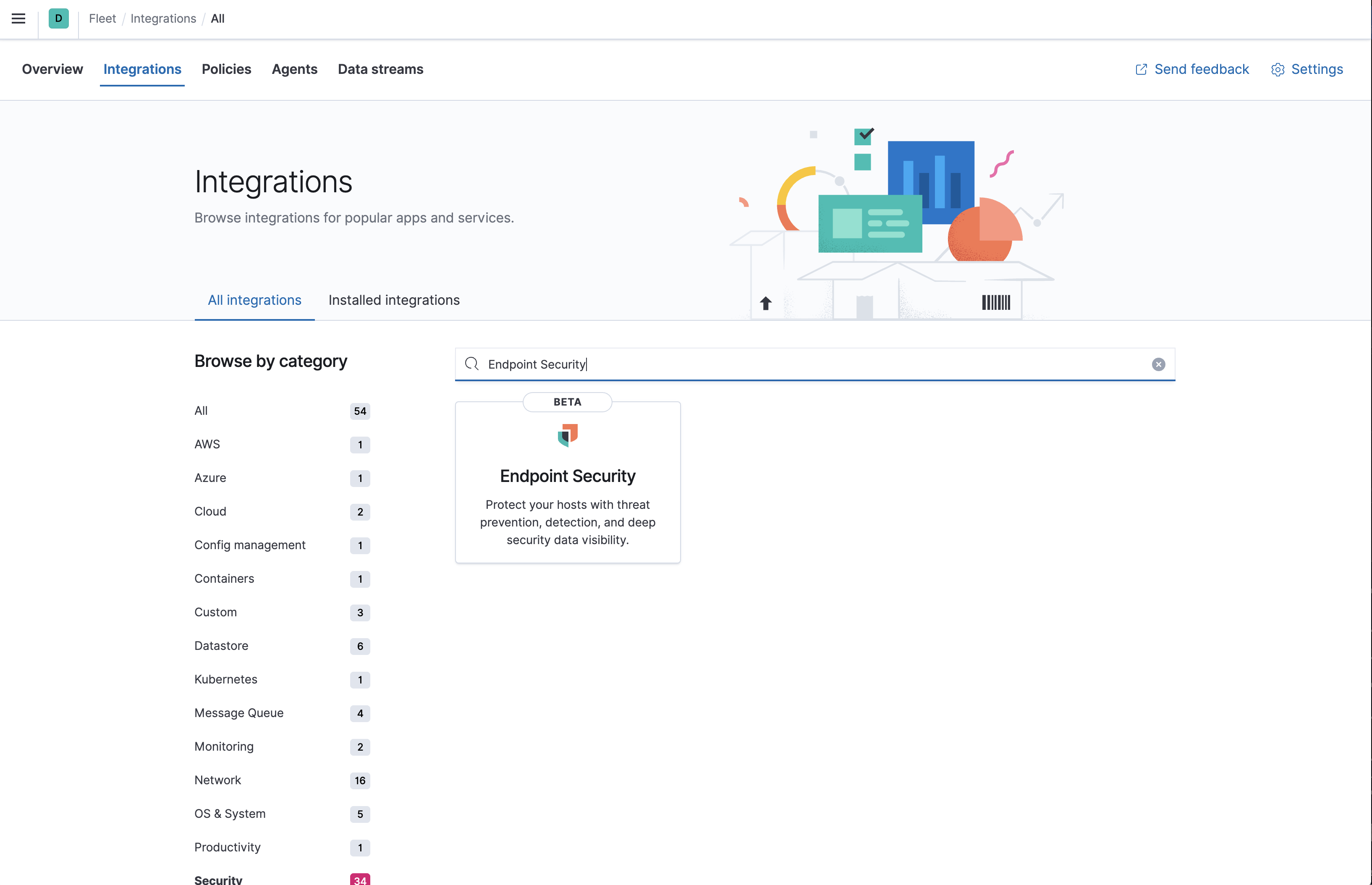Switch to the Data streams tab
Viewport: 1372px width, 885px height.
pos(380,70)
